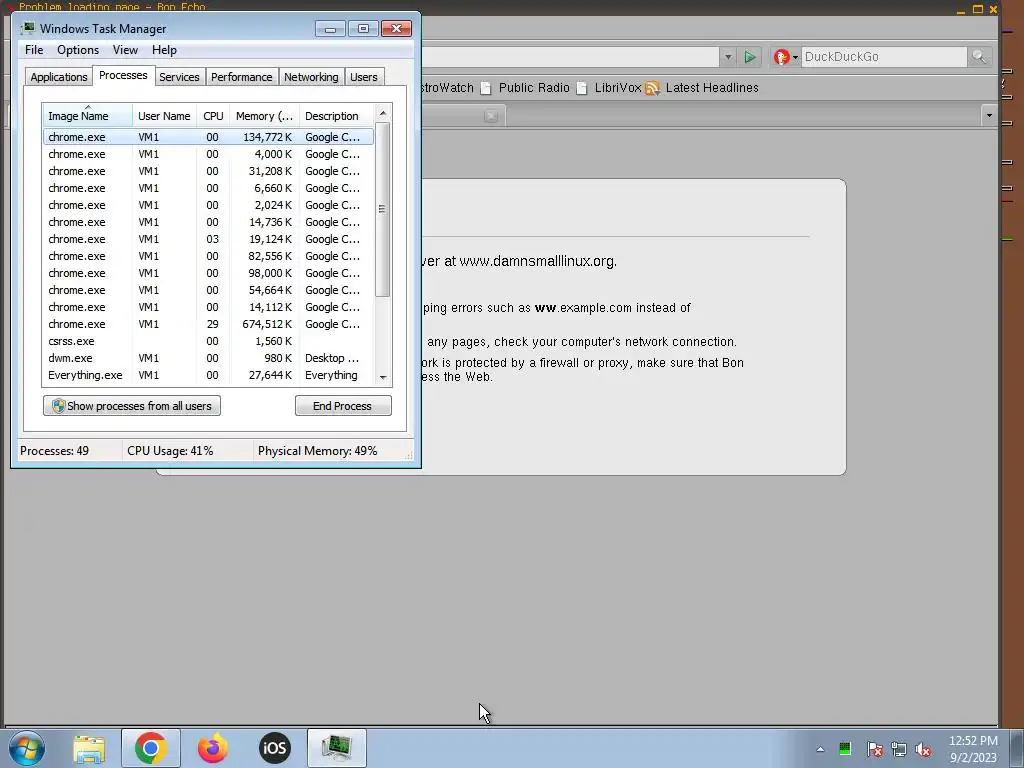Open the Latest Headlines feed bookmark

(702, 88)
